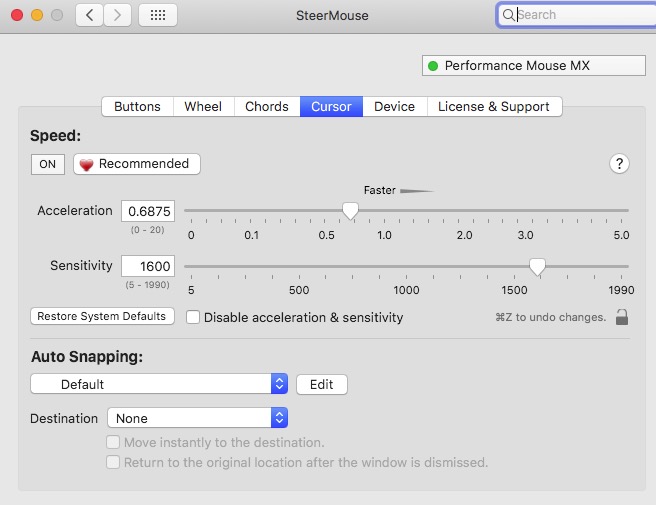The height and width of the screenshot is (505, 656).
Task: Switch to the Wheel tab
Action: coord(203,107)
